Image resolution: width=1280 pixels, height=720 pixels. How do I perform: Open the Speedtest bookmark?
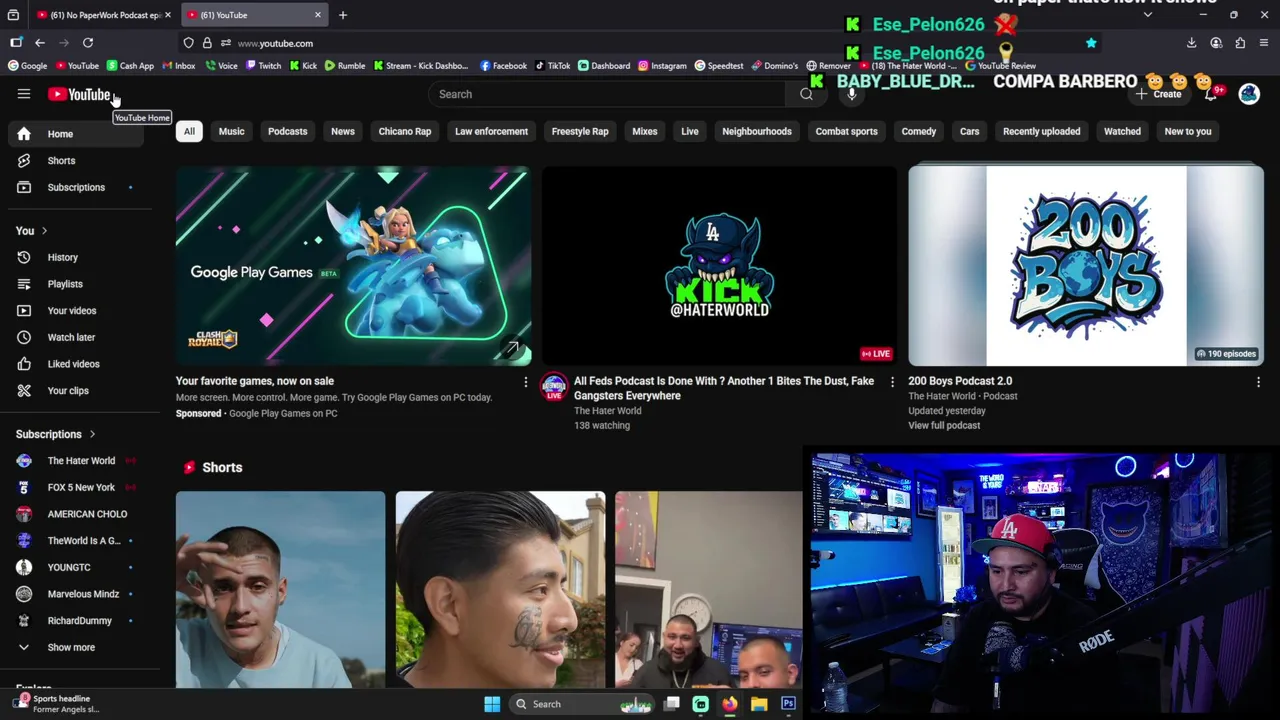click(719, 66)
